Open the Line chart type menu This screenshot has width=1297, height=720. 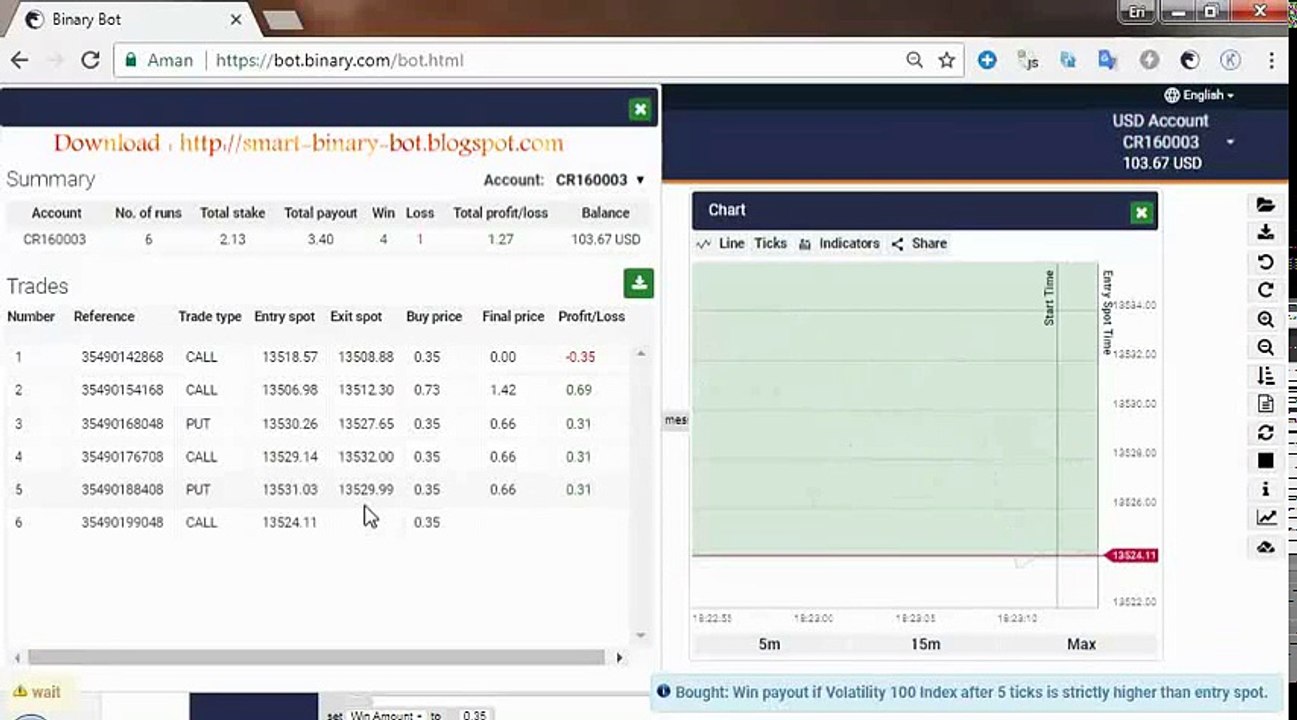(721, 243)
